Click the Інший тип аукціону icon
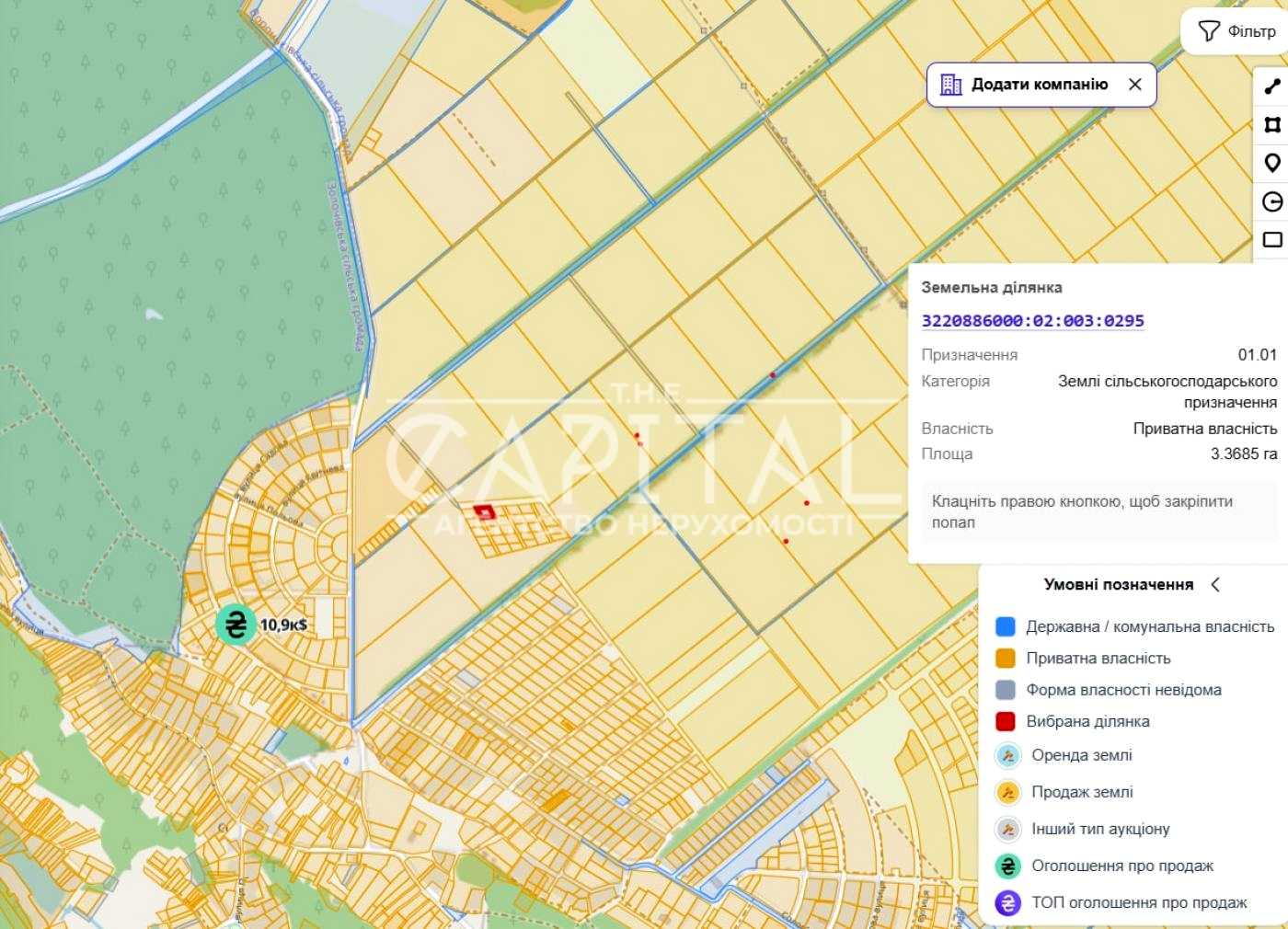 pos(1008,830)
